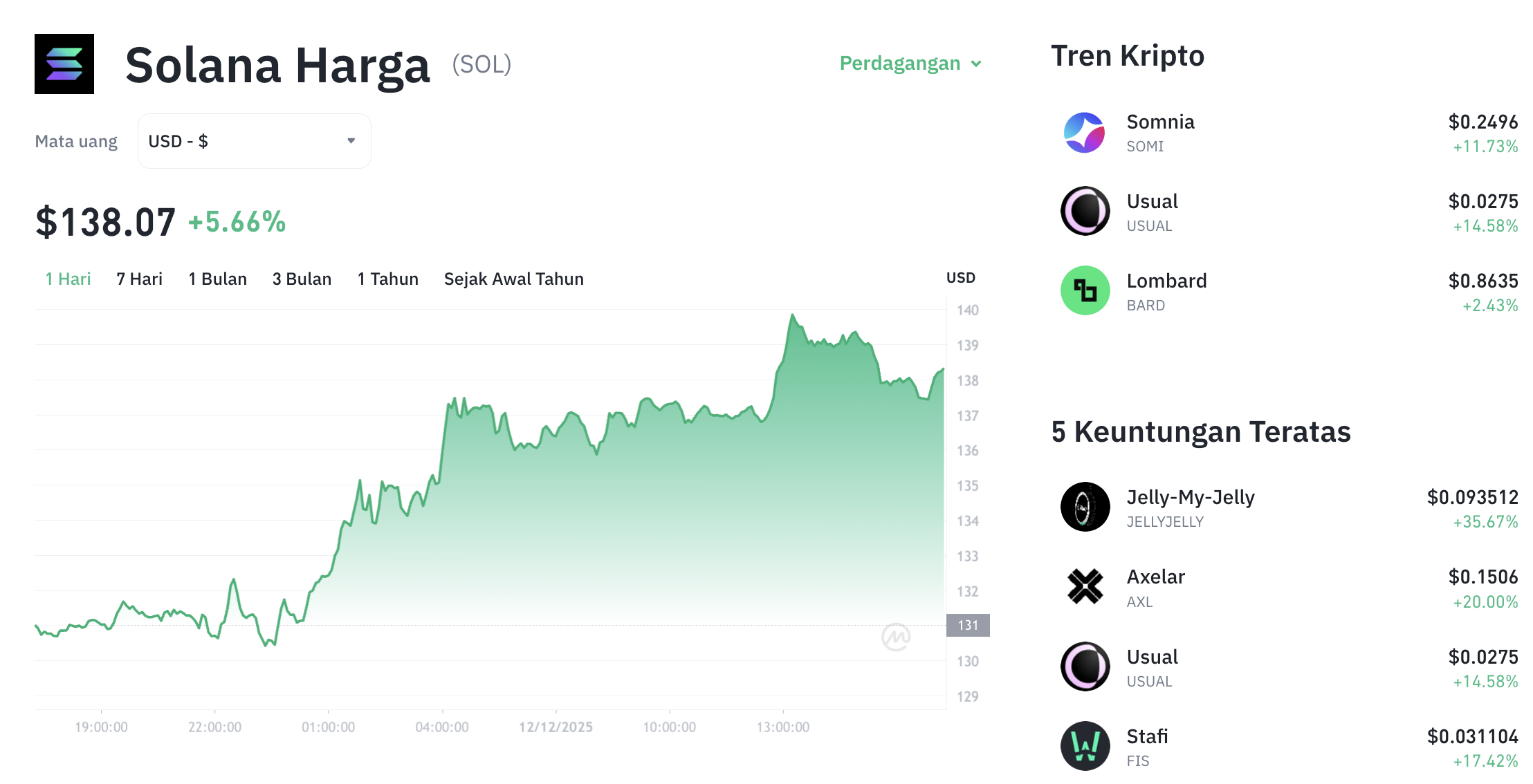Switch to the 7 Hari chart view

coord(138,279)
